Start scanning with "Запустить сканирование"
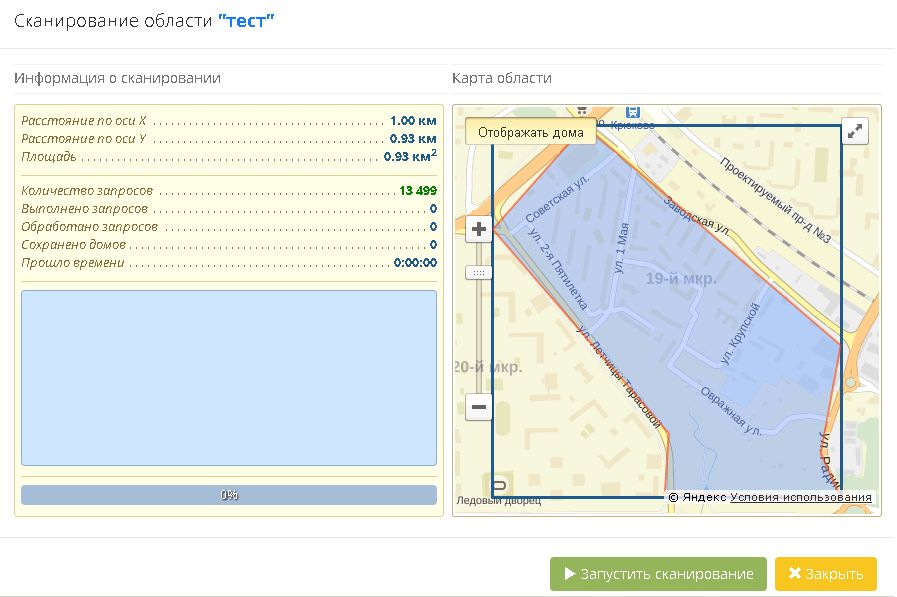Screen dimensions: 897x597 (658, 574)
